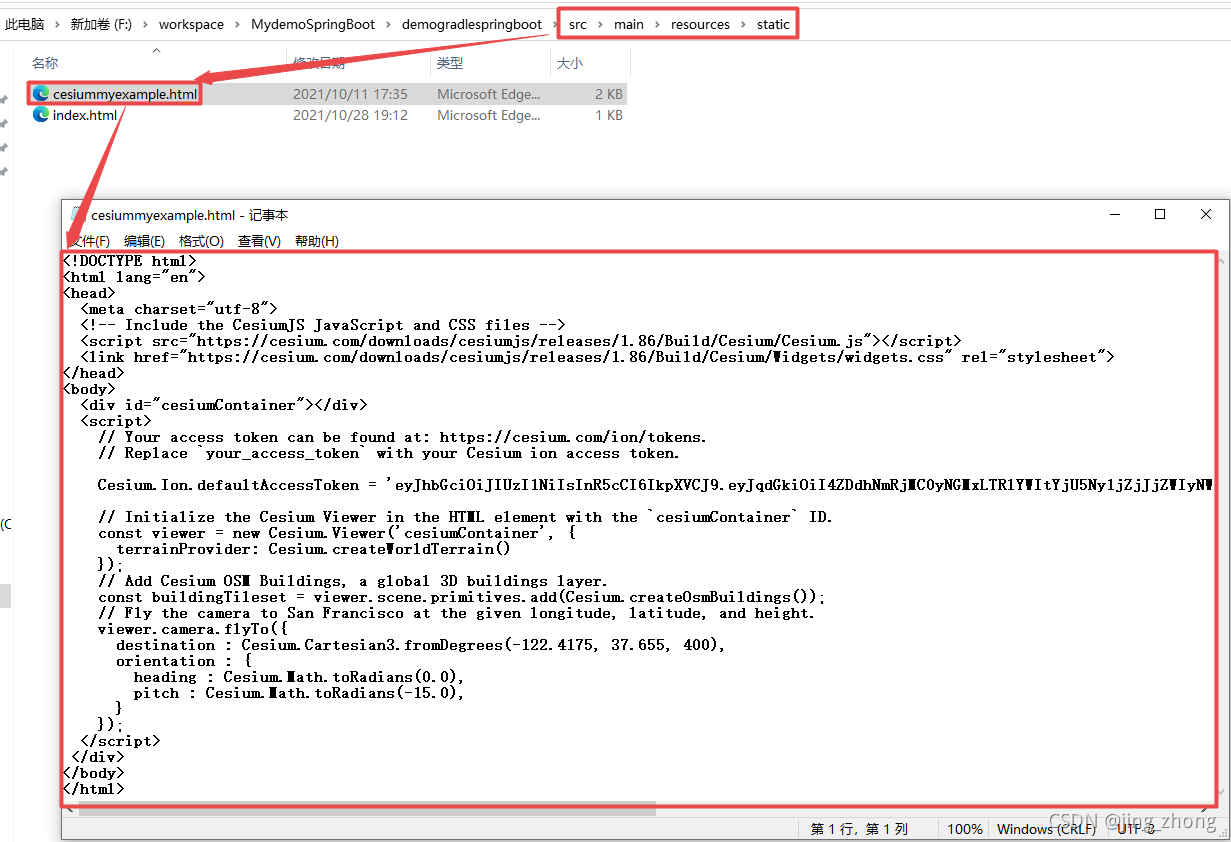Click the viewer.camera.flyTo({ line
This screenshot has height=842, width=1231.
[x=192, y=629]
